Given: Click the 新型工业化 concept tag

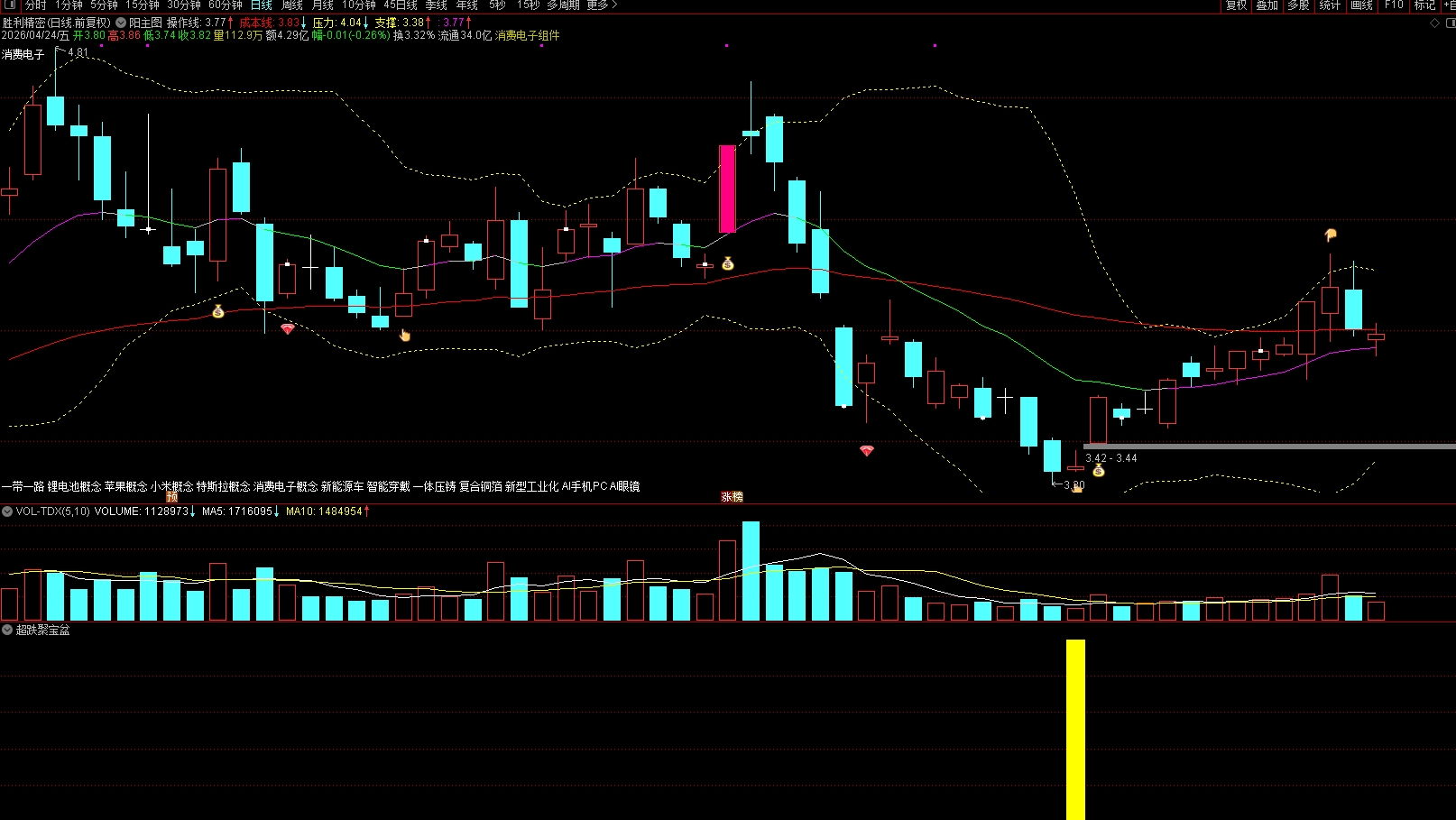Looking at the screenshot, I should click(531, 486).
